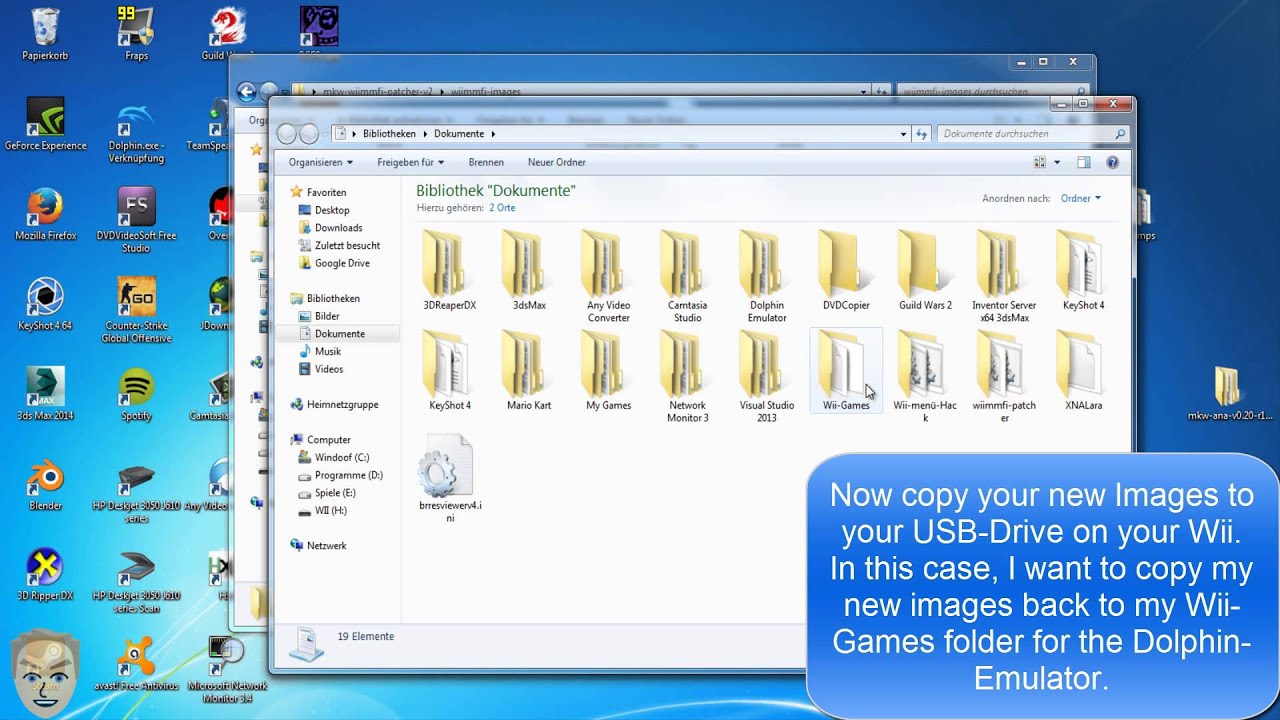Open the DVDVideoSoft Free Studio shortcut
The height and width of the screenshot is (720, 1280).
coord(136,220)
